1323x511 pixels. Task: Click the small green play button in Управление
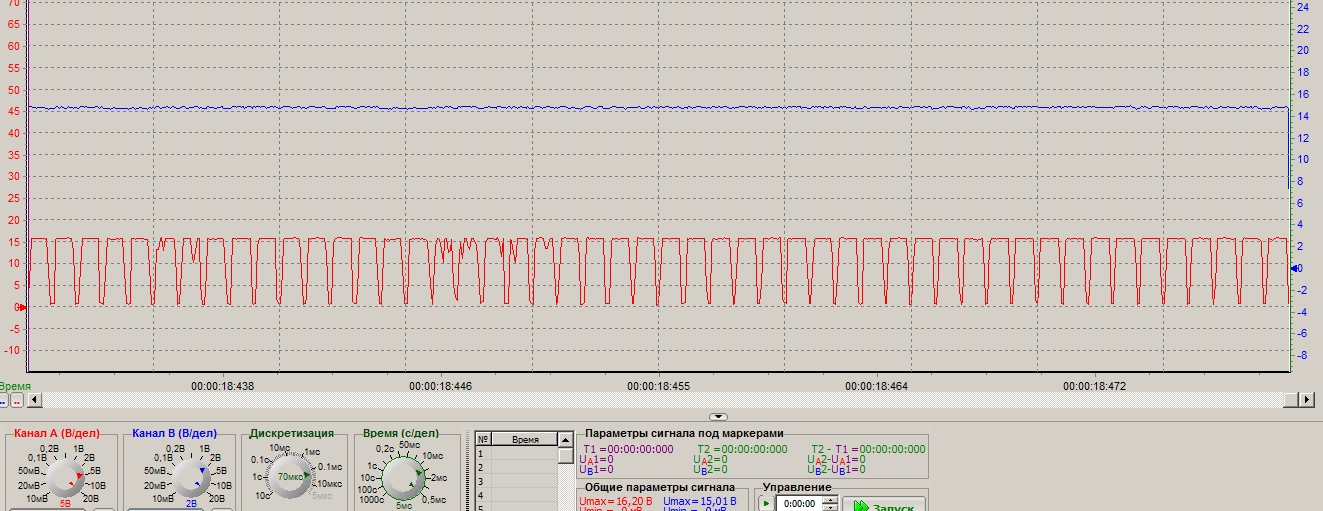click(x=766, y=504)
